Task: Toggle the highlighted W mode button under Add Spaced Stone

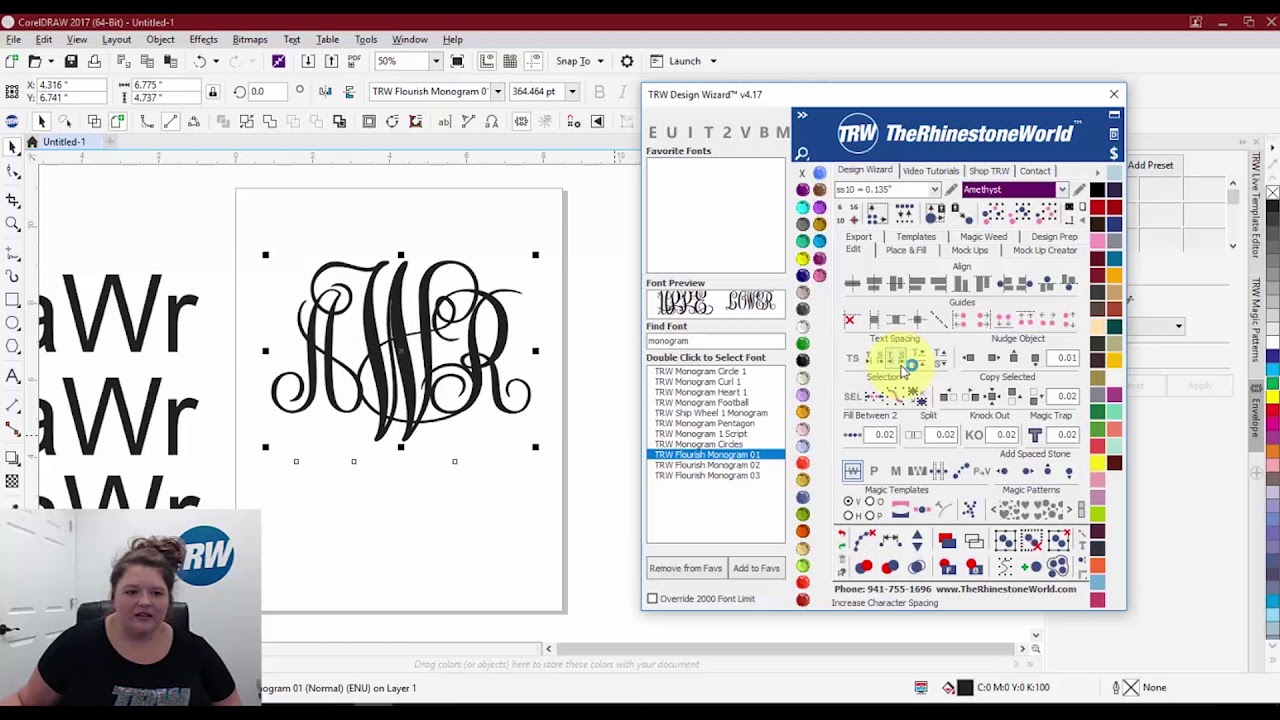Action: click(x=852, y=471)
